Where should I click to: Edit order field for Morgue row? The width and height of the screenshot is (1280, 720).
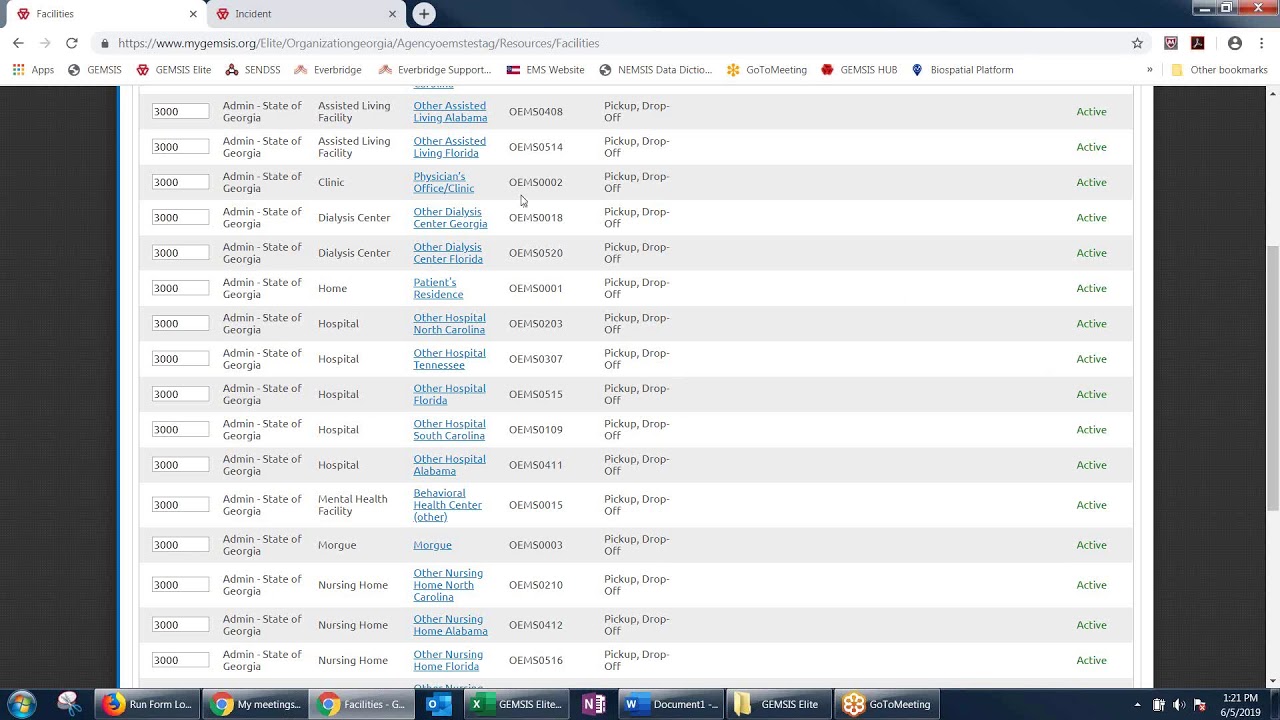(x=180, y=545)
